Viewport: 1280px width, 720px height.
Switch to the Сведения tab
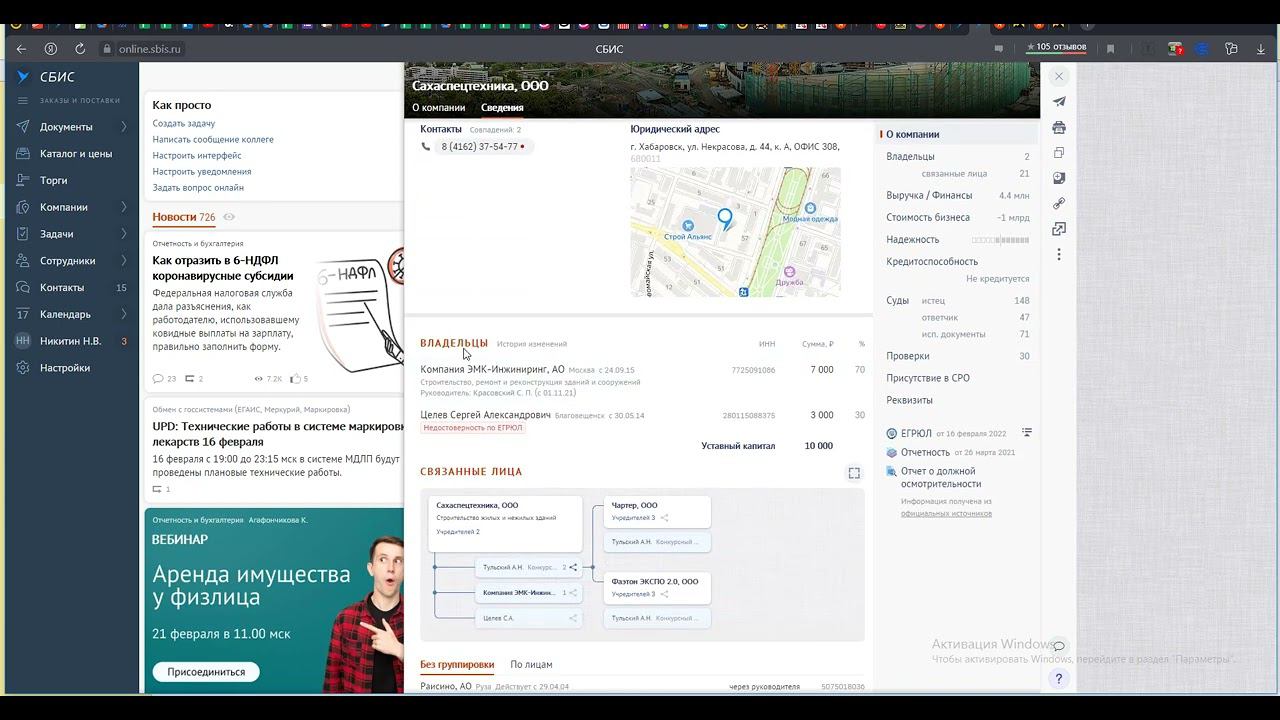pyautogui.click(x=502, y=108)
